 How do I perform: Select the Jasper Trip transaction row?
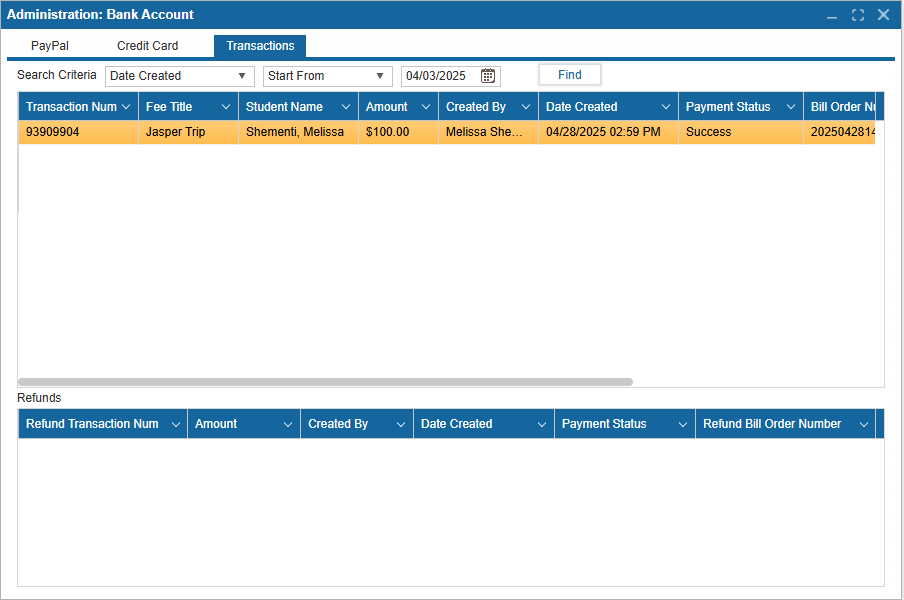300,131
